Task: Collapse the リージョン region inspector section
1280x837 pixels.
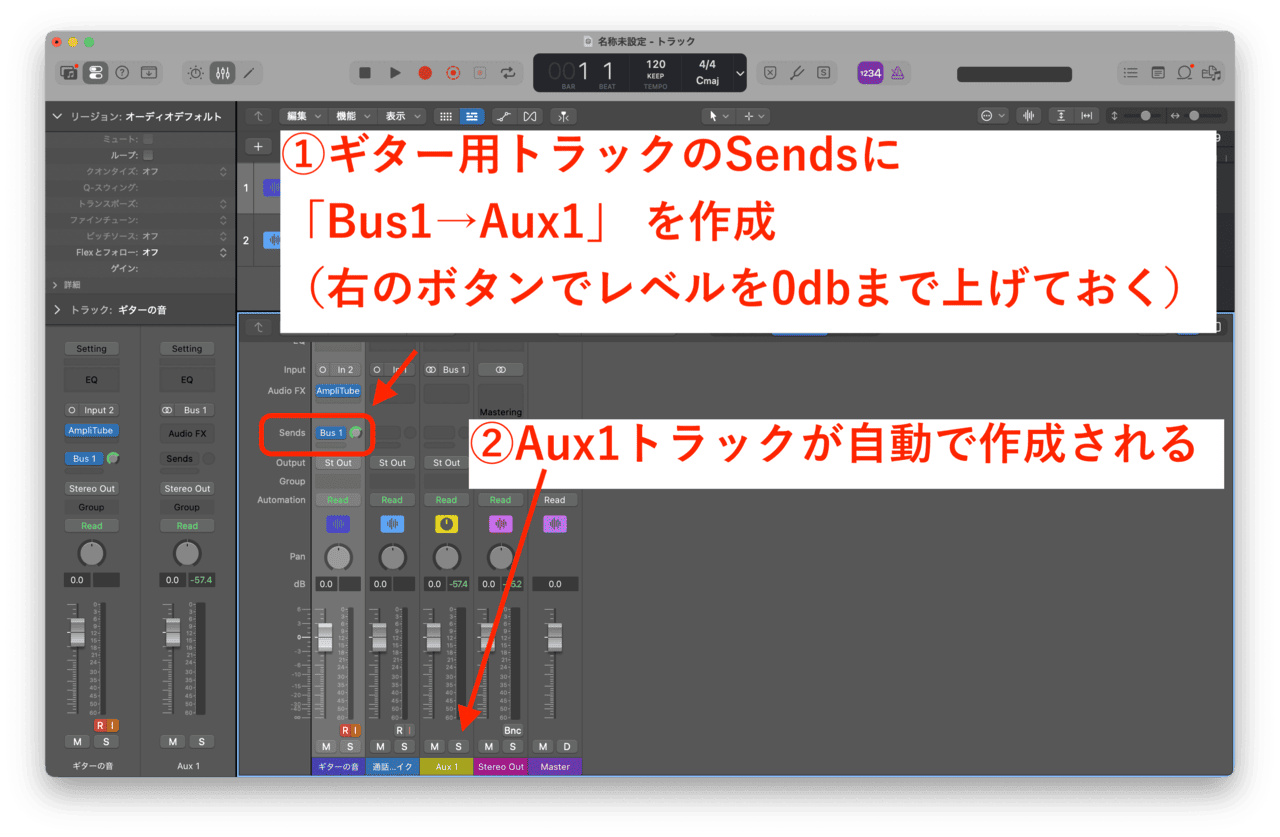Action: coord(57,117)
